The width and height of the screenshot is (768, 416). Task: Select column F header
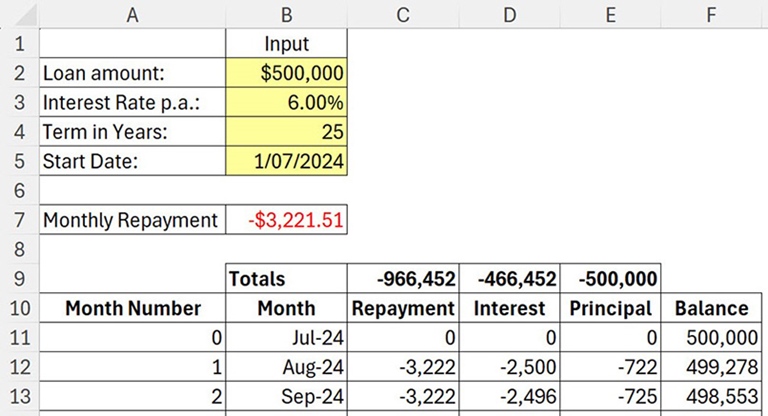click(x=711, y=15)
